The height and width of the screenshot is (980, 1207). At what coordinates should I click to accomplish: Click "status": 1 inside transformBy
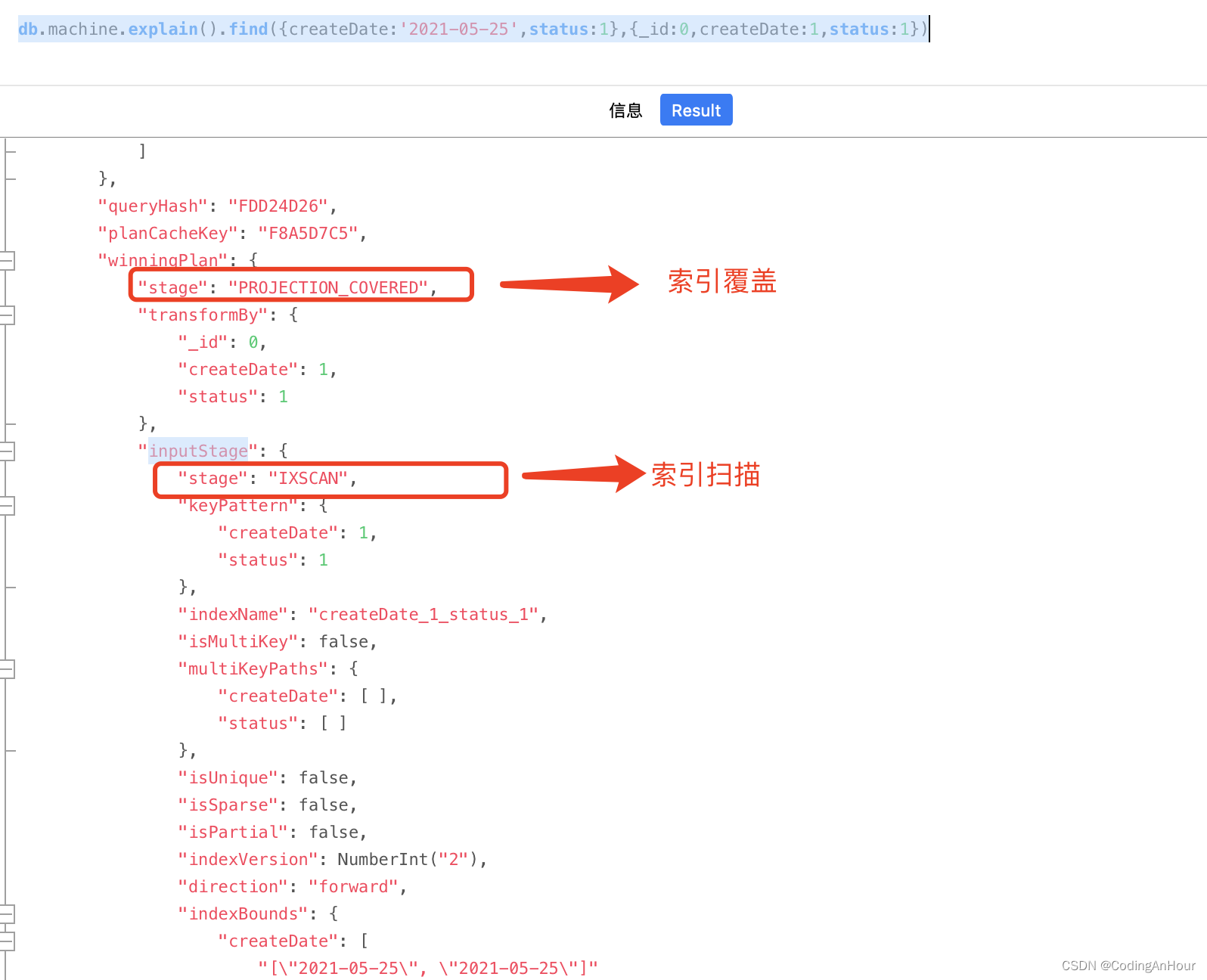tap(233, 396)
